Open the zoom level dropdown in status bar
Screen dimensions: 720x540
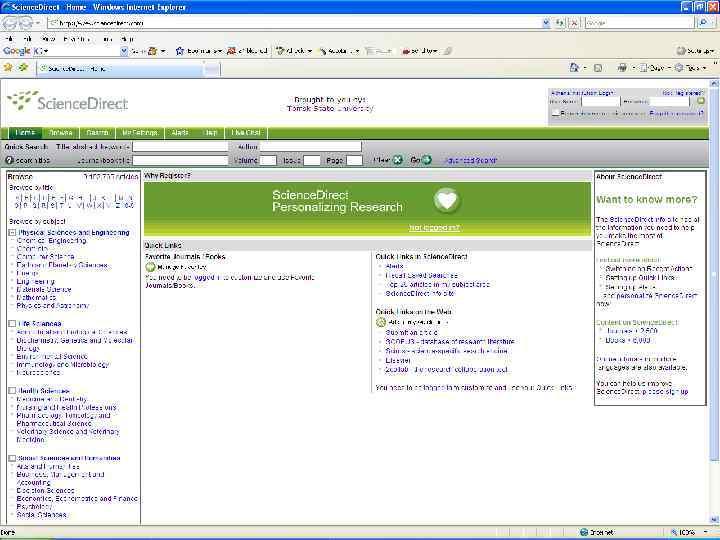(705, 532)
